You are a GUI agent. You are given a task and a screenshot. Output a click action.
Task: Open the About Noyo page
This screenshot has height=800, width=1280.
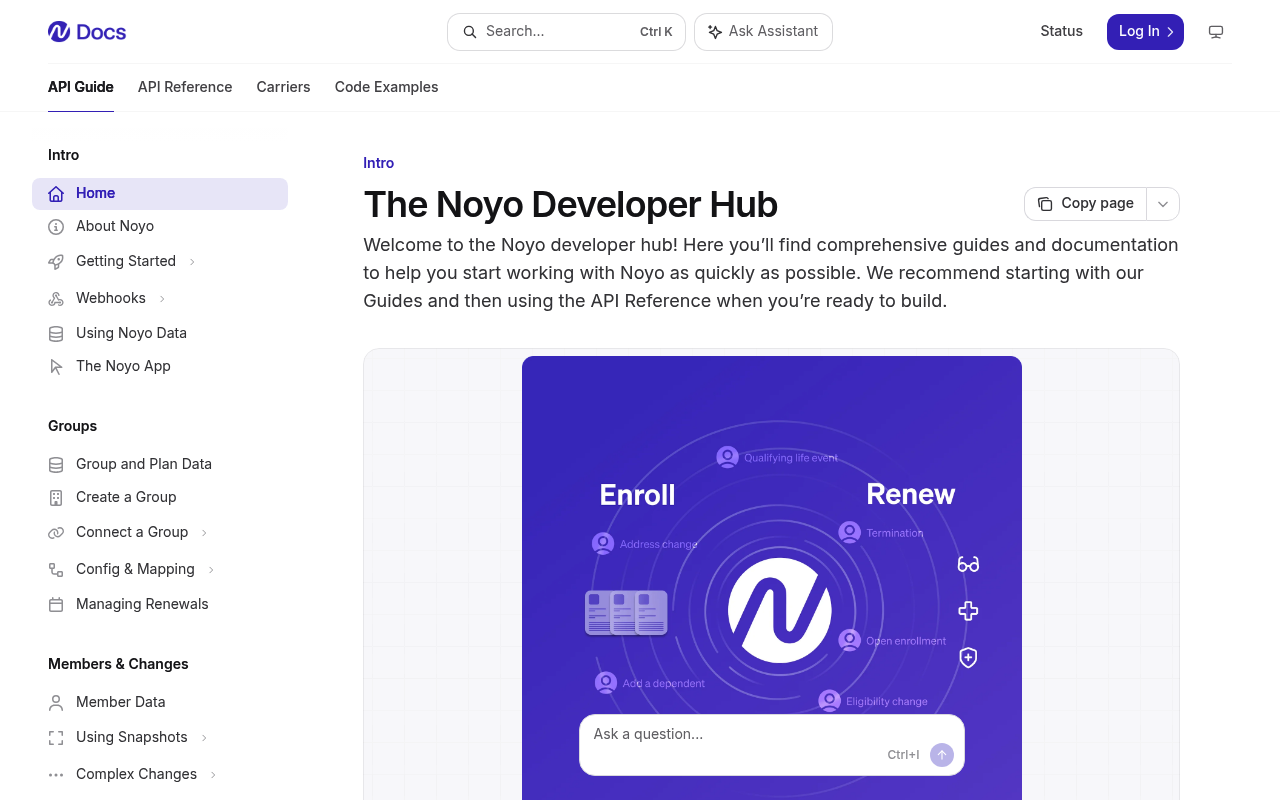[x=160, y=227]
